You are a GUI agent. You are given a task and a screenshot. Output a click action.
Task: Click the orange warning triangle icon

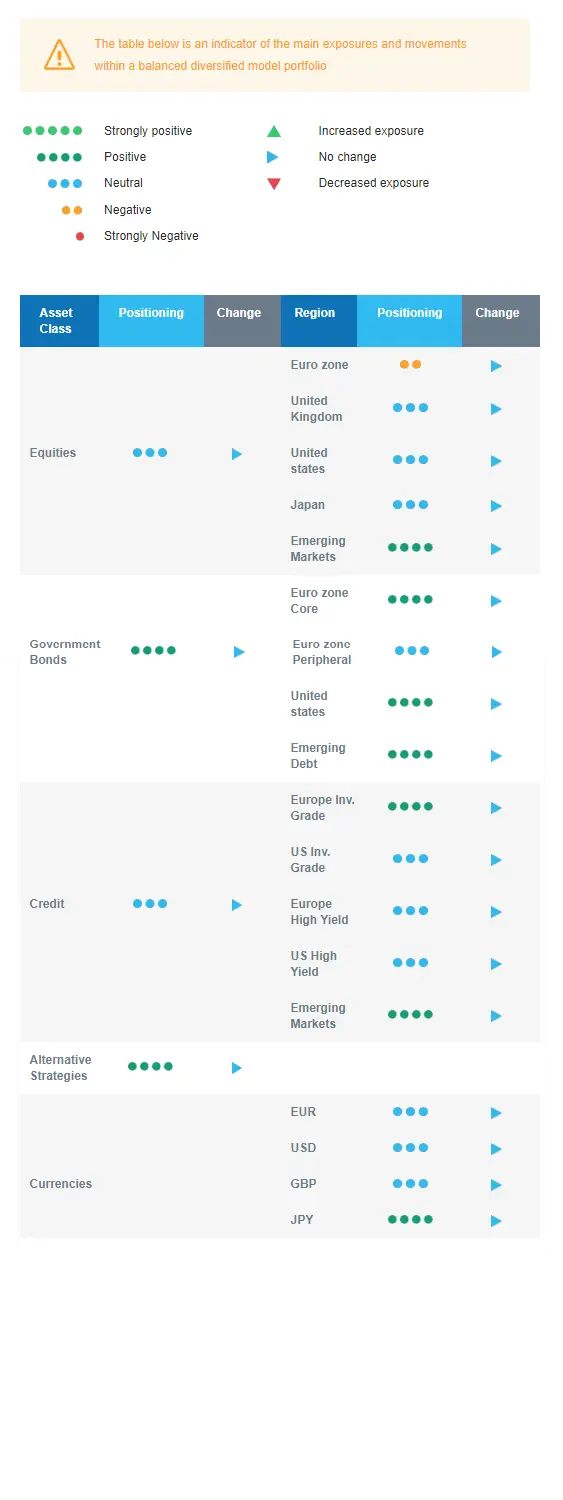tap(59, 54)
